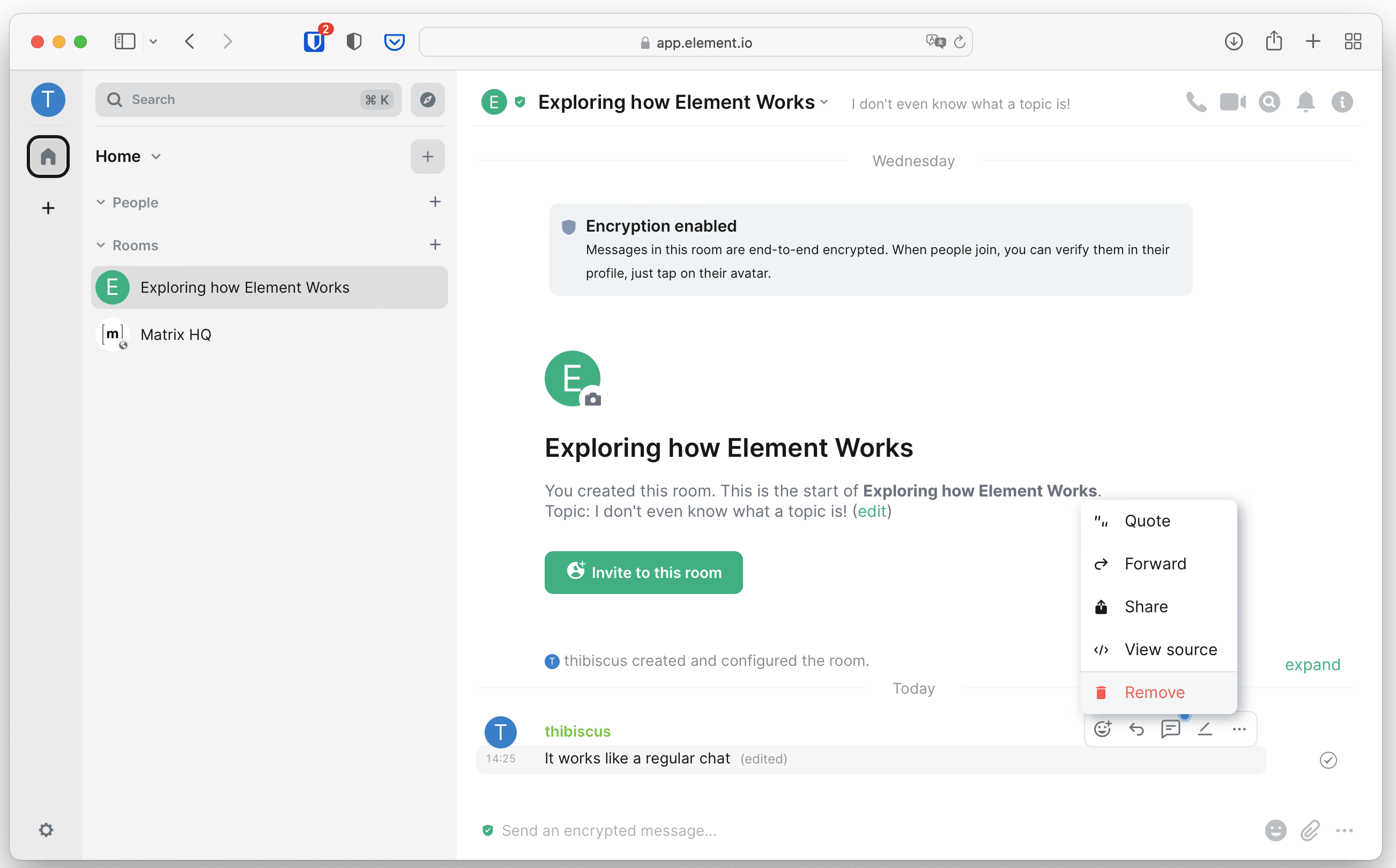1396x868 pixels.
Task: Choose View source in context menu
Action: tap(1170, 649)
